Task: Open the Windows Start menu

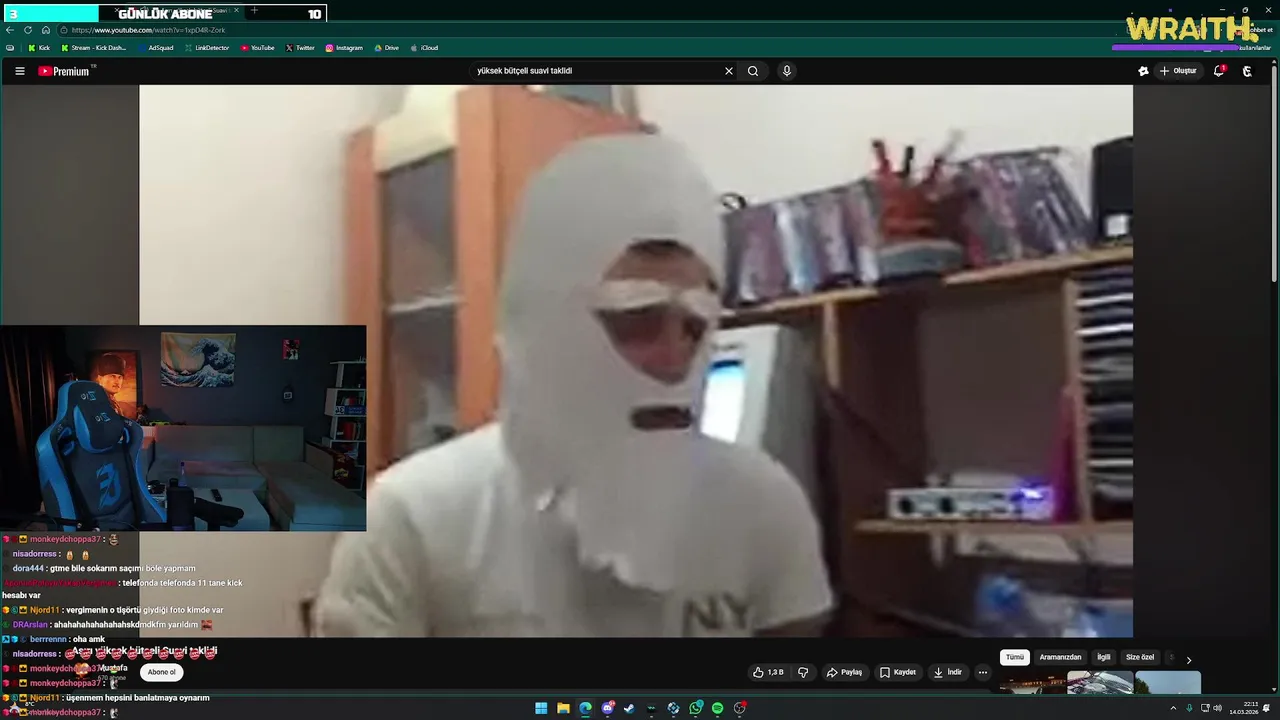Action: (x=541, y=708)
